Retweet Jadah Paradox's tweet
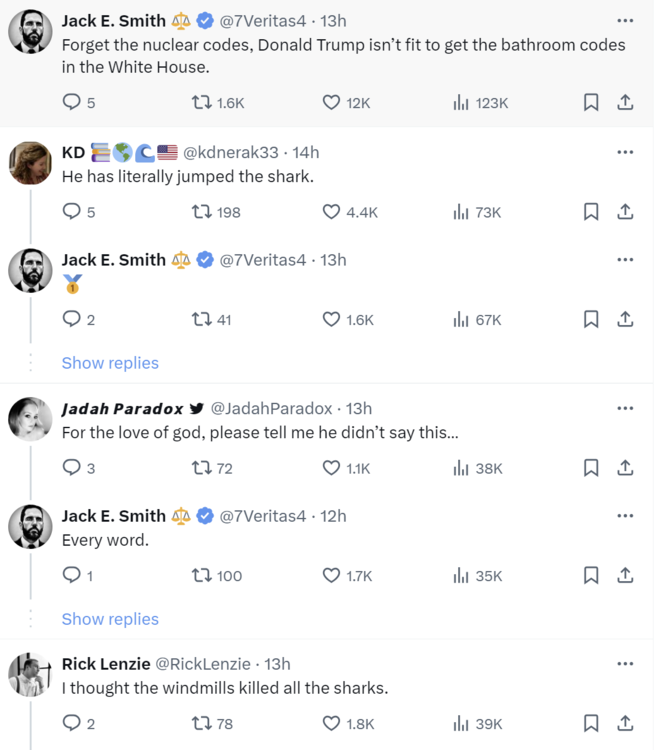The width and height of the screenshot is (670, 750). pos(200,467)
